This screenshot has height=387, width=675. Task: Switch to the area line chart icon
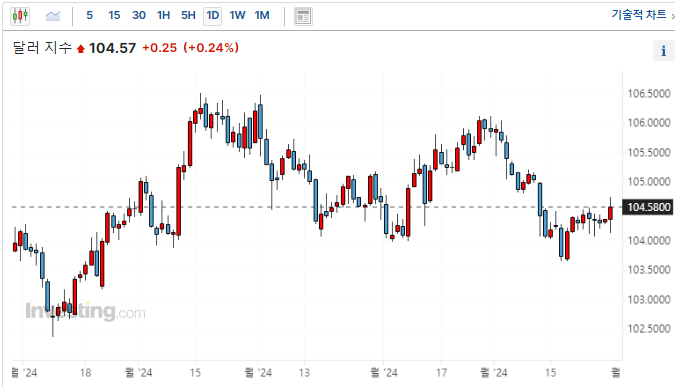(x=53, y=16)
